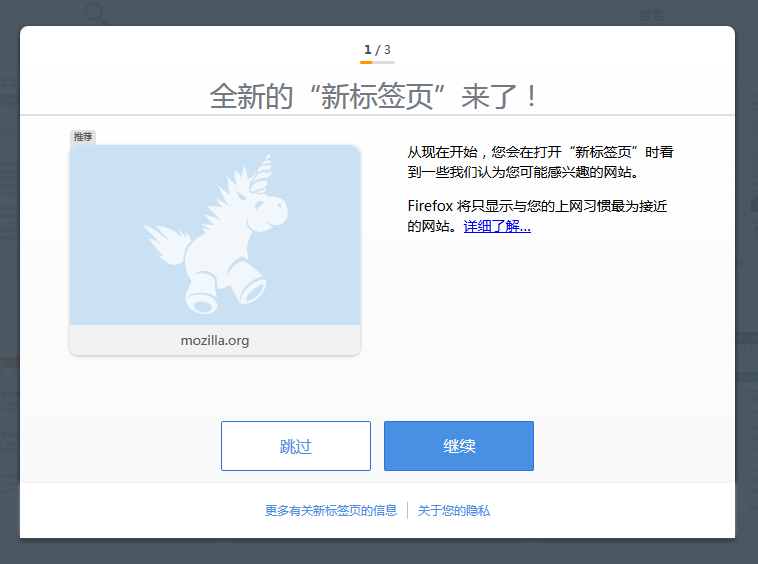Viewport: 758px width, 564px height.
Task: Open the 关于您的隐私 link
Action: click(454, 511)
